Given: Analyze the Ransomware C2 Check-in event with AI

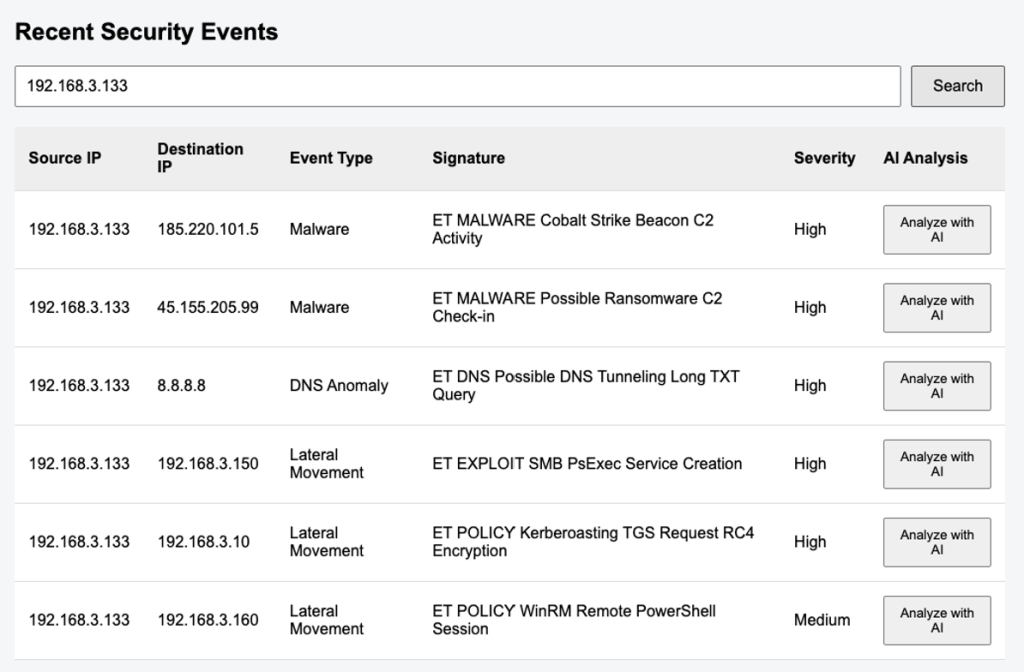Looking at the screenshot, I should coord(936,308).
